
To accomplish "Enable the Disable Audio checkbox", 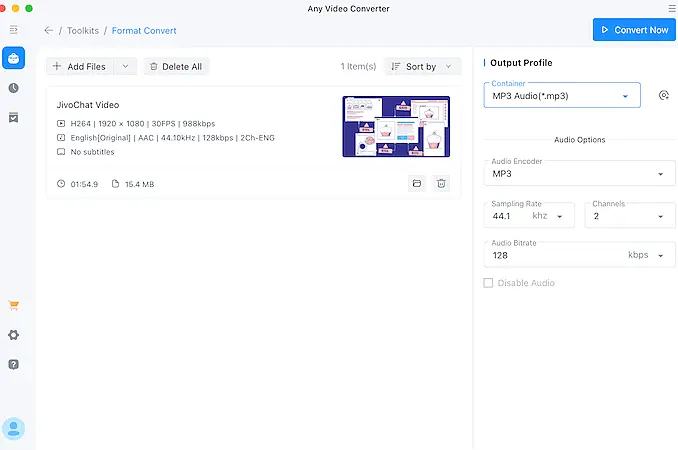I will [488, 283].
